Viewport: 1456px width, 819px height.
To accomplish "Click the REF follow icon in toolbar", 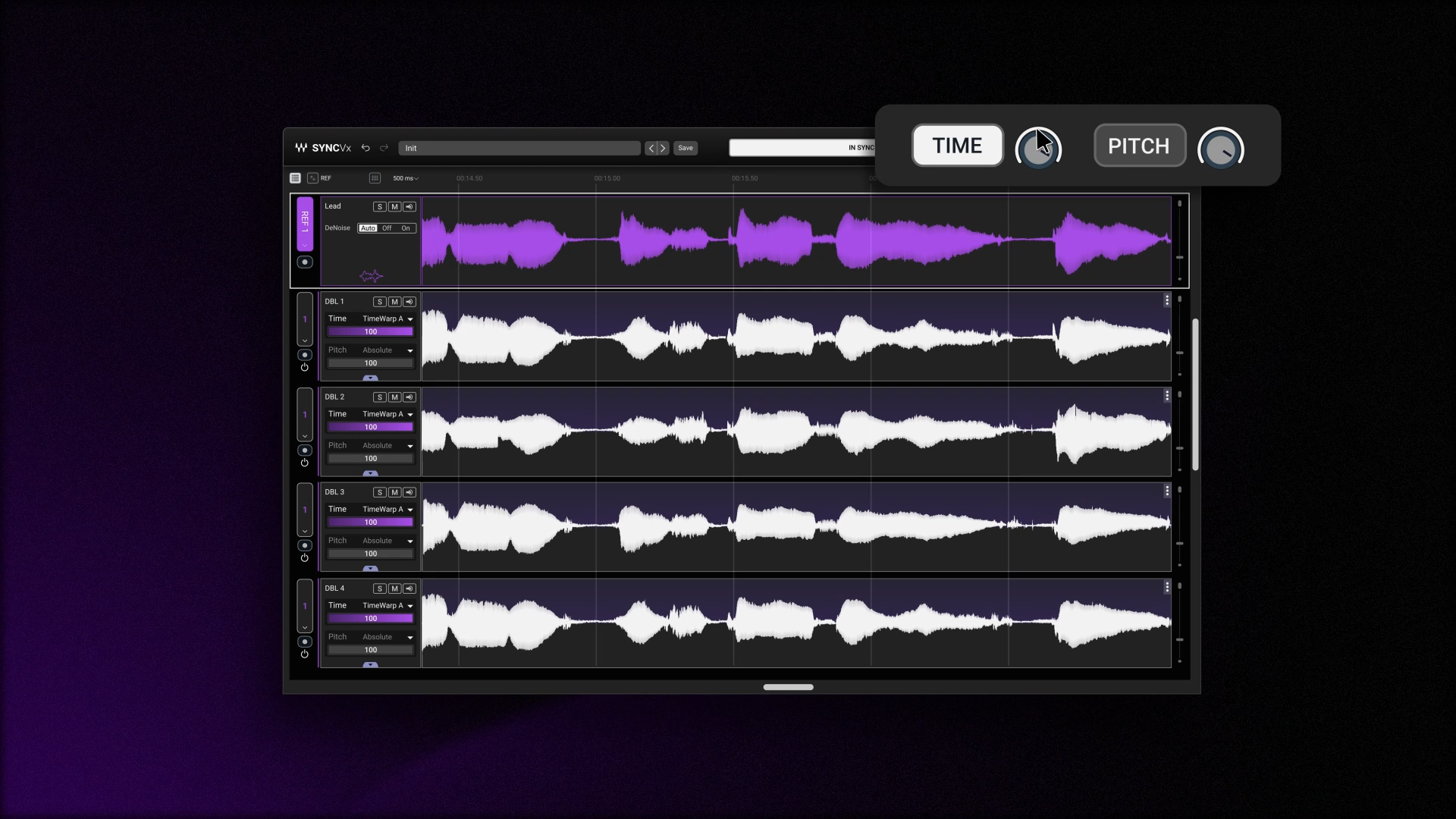I will [312, 178].
